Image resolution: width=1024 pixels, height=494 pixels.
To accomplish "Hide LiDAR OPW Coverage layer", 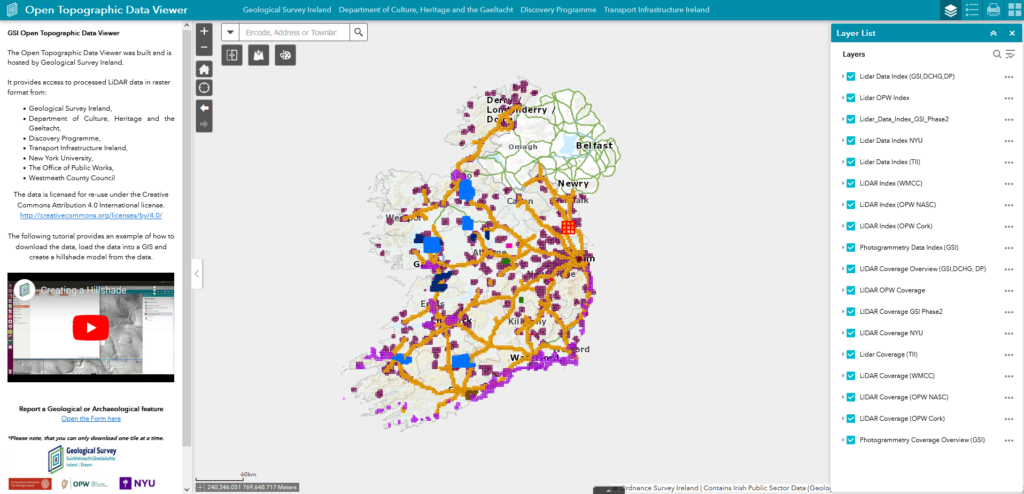I will click(851, 290).
